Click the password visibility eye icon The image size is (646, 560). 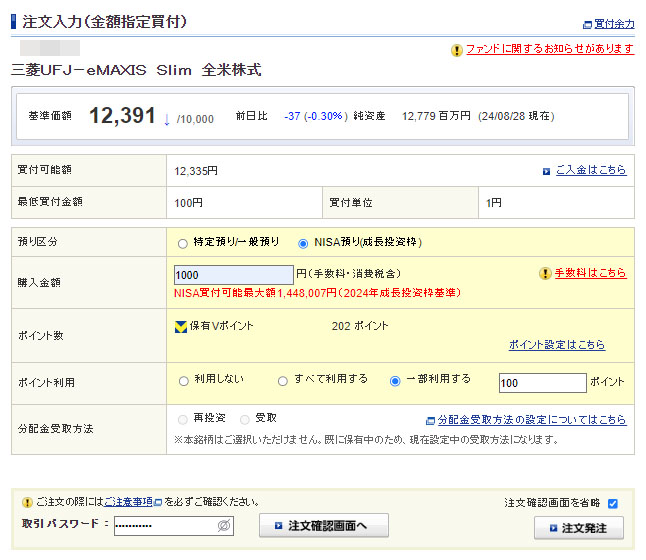point(224,525)
